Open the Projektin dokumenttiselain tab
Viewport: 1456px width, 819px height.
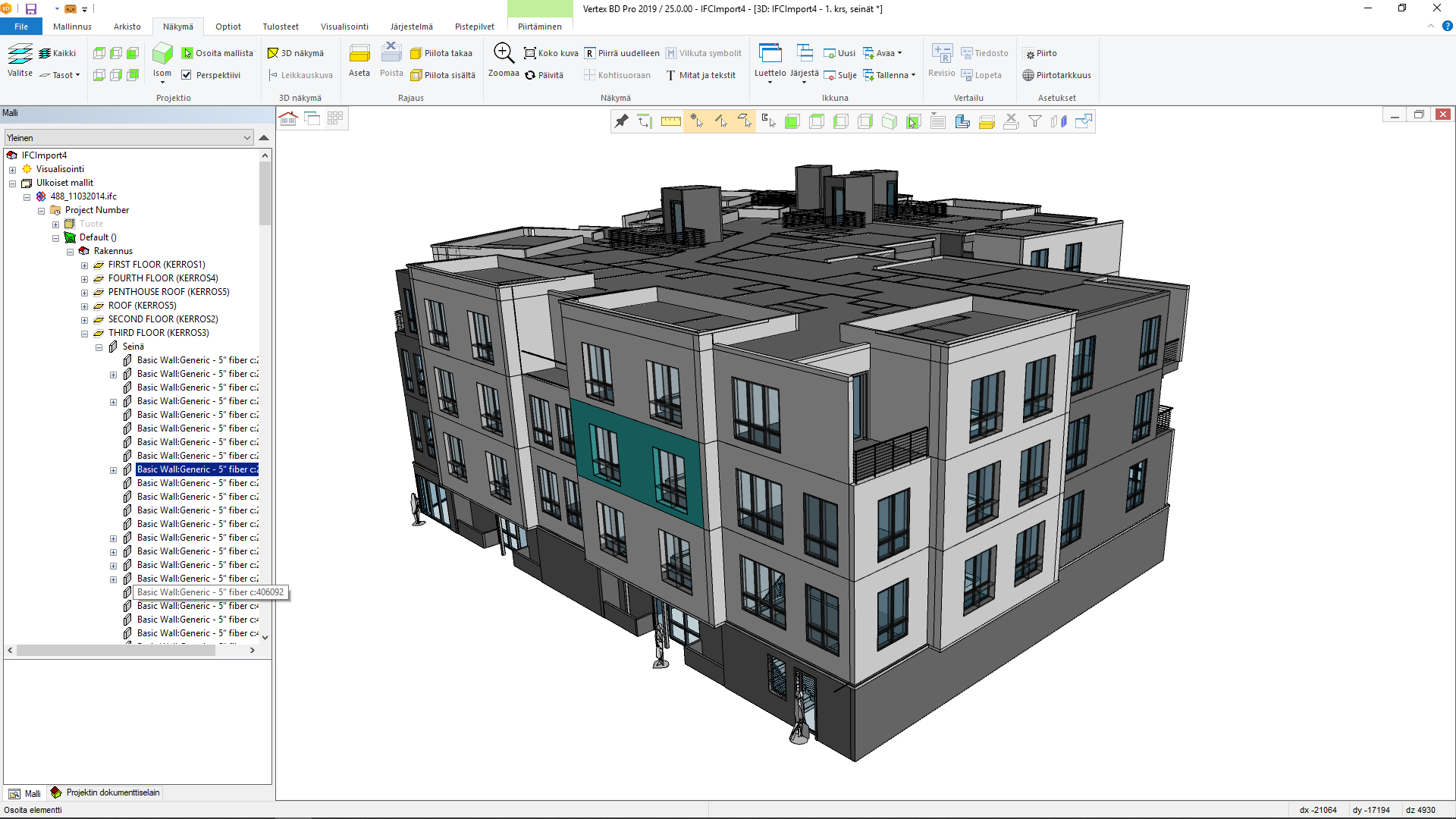105,792
